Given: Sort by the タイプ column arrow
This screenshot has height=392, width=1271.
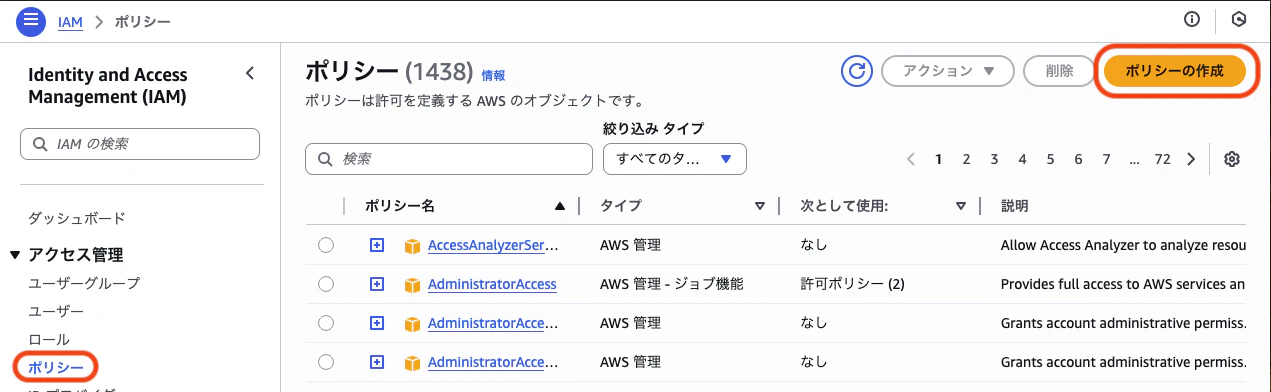Looking at the screenshot, I should point(760,206).
